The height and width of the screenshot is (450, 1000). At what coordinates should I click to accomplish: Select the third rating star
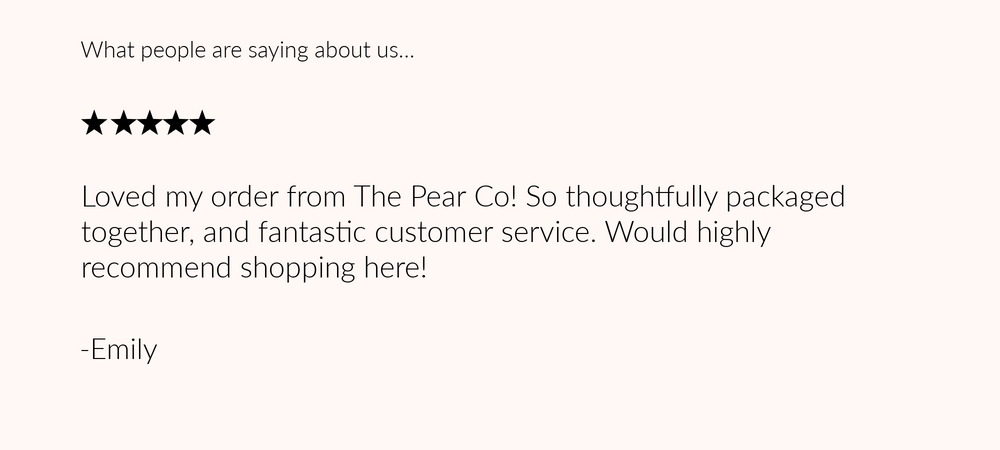[148, 123]
